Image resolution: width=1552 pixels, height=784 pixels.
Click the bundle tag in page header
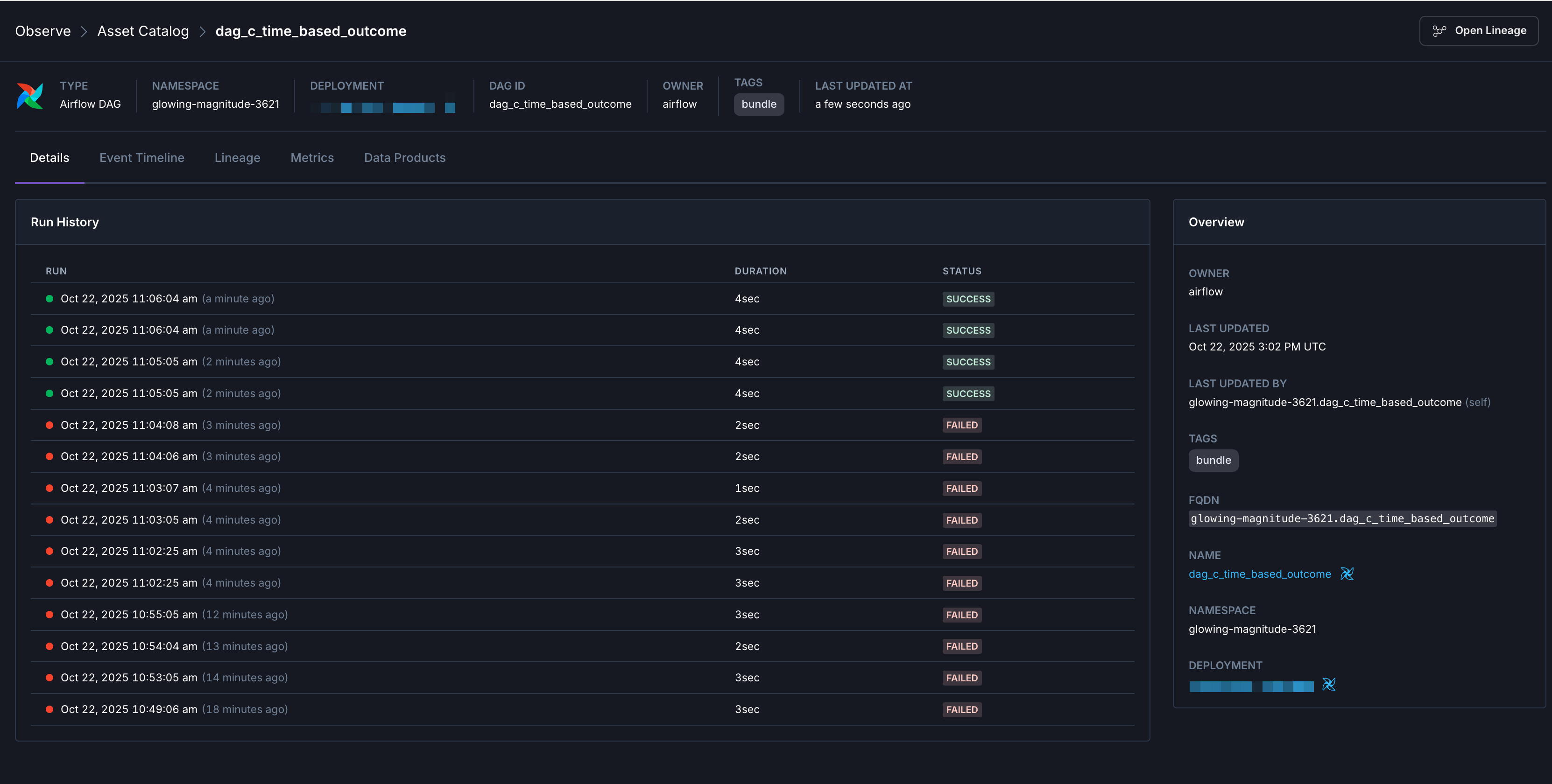pos(759,104)
